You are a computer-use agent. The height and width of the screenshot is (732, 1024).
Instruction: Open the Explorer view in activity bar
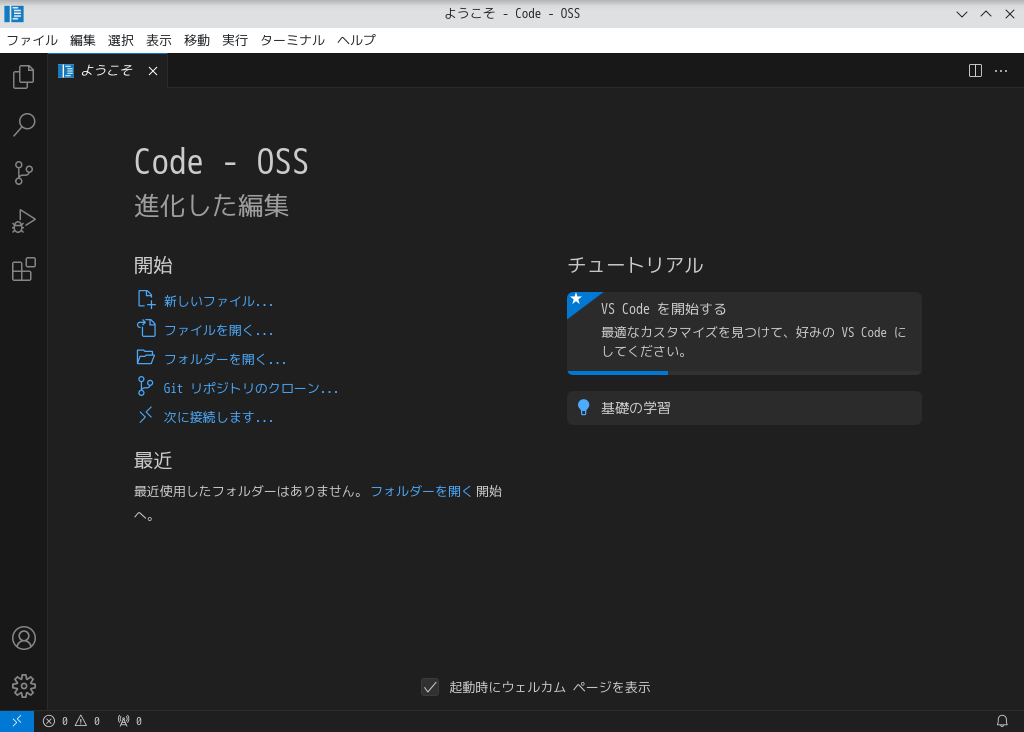tap(24, 77)
